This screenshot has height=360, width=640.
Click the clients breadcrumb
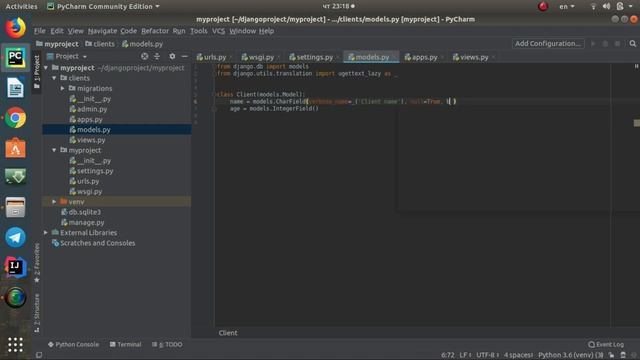pyautogui.click(x=100, y=44)
